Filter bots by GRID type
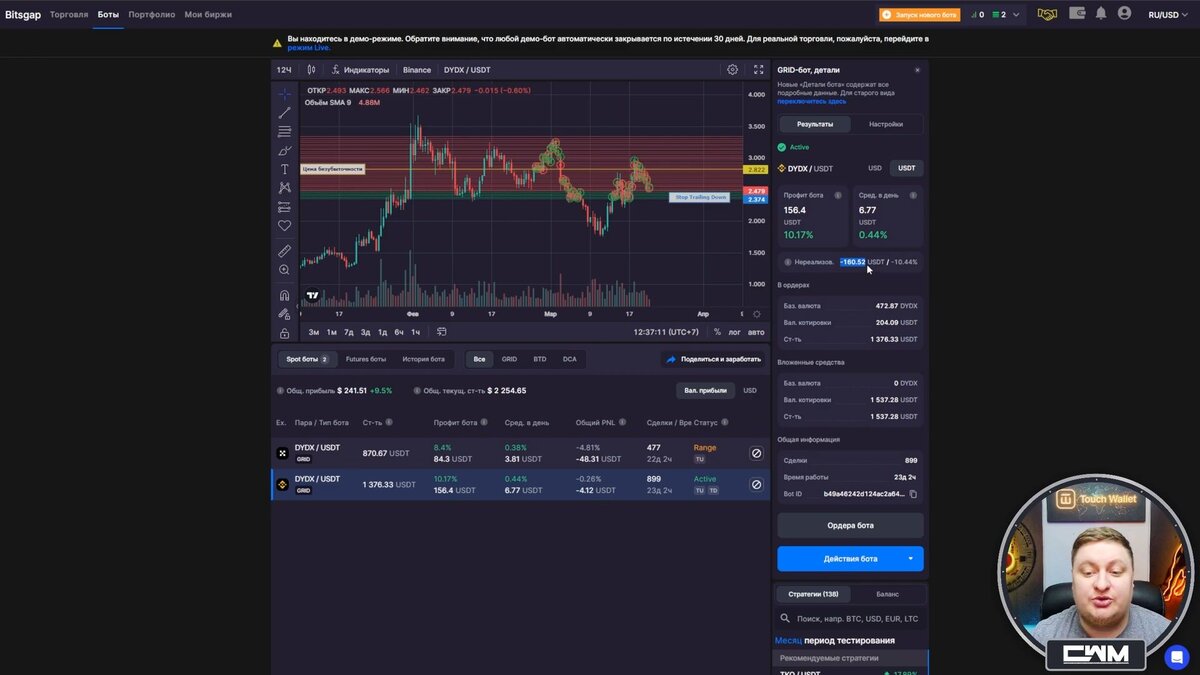1200x675 pixels. pyautogui.click(x=510, y=359)
